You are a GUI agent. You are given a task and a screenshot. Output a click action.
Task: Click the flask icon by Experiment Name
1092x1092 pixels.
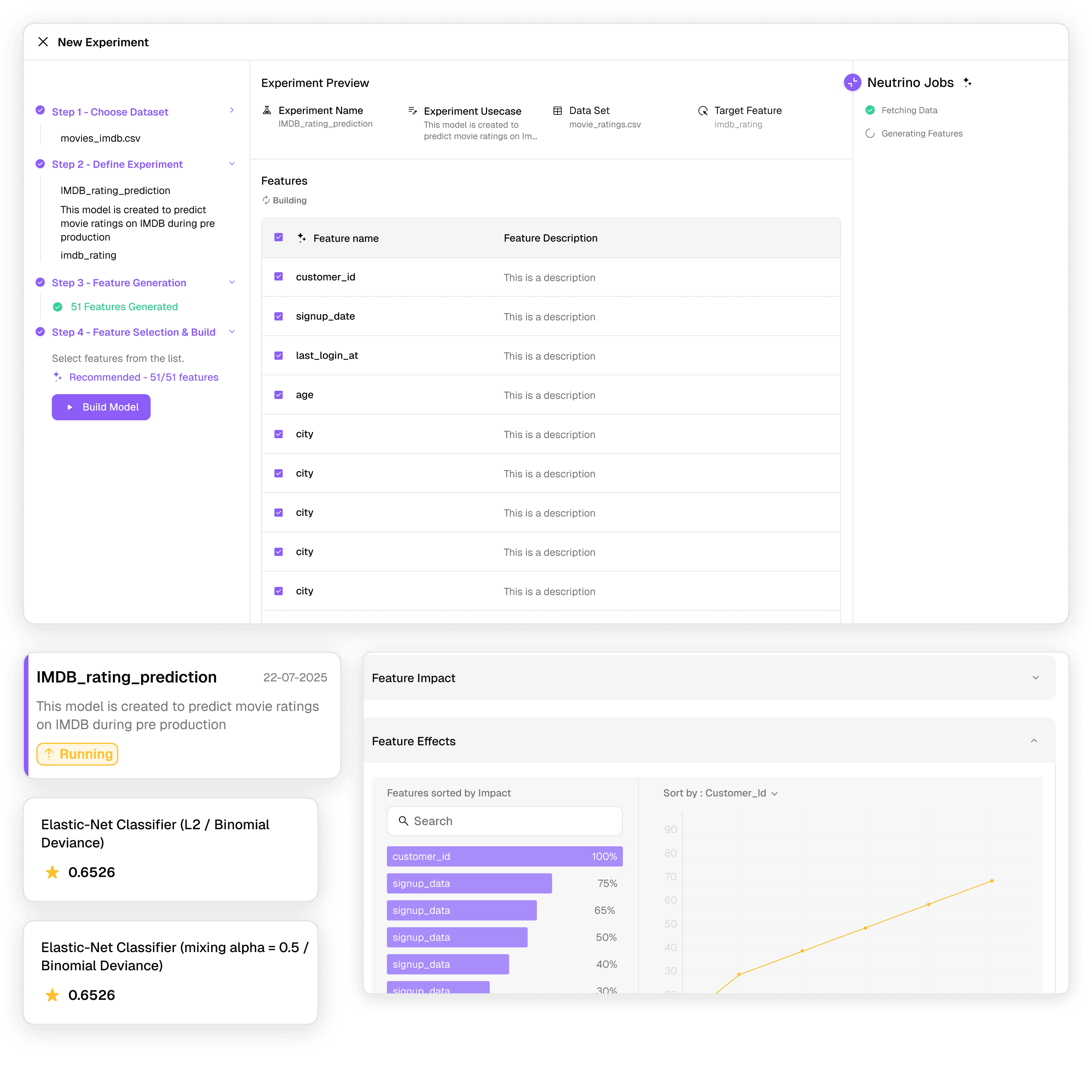pos(267,110)
